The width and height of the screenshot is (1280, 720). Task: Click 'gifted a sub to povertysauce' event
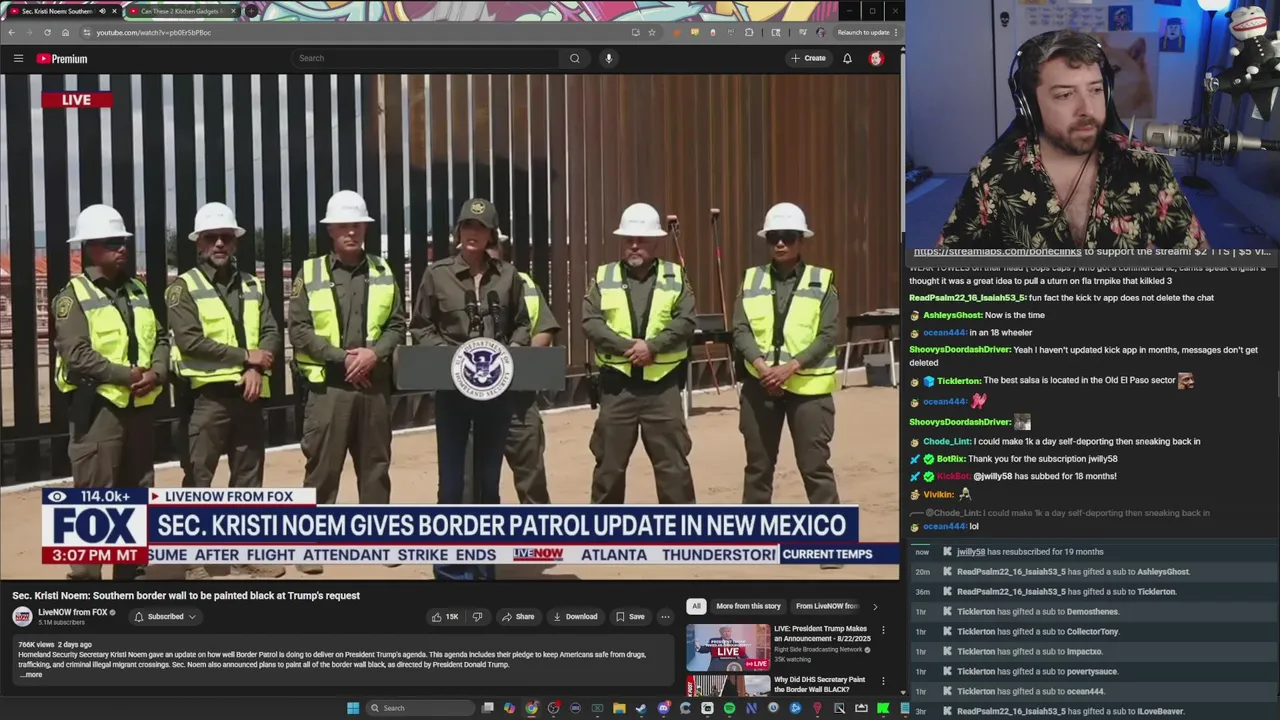(1037, 672)
